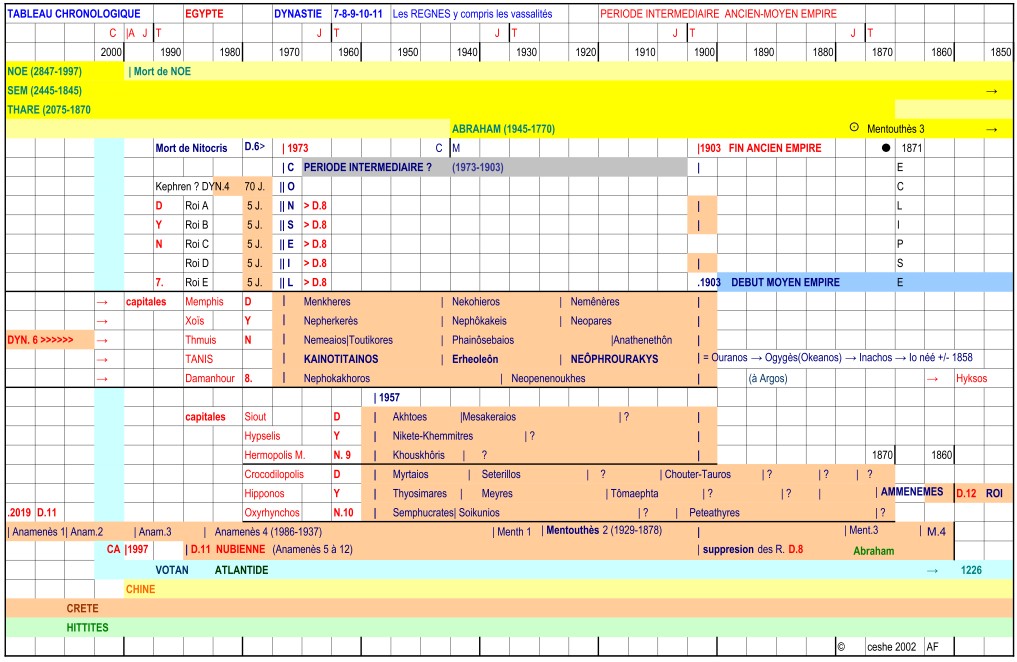Select the "Menkheres" king name
This screenshot has width=1017, height=662.
(327, 302)
